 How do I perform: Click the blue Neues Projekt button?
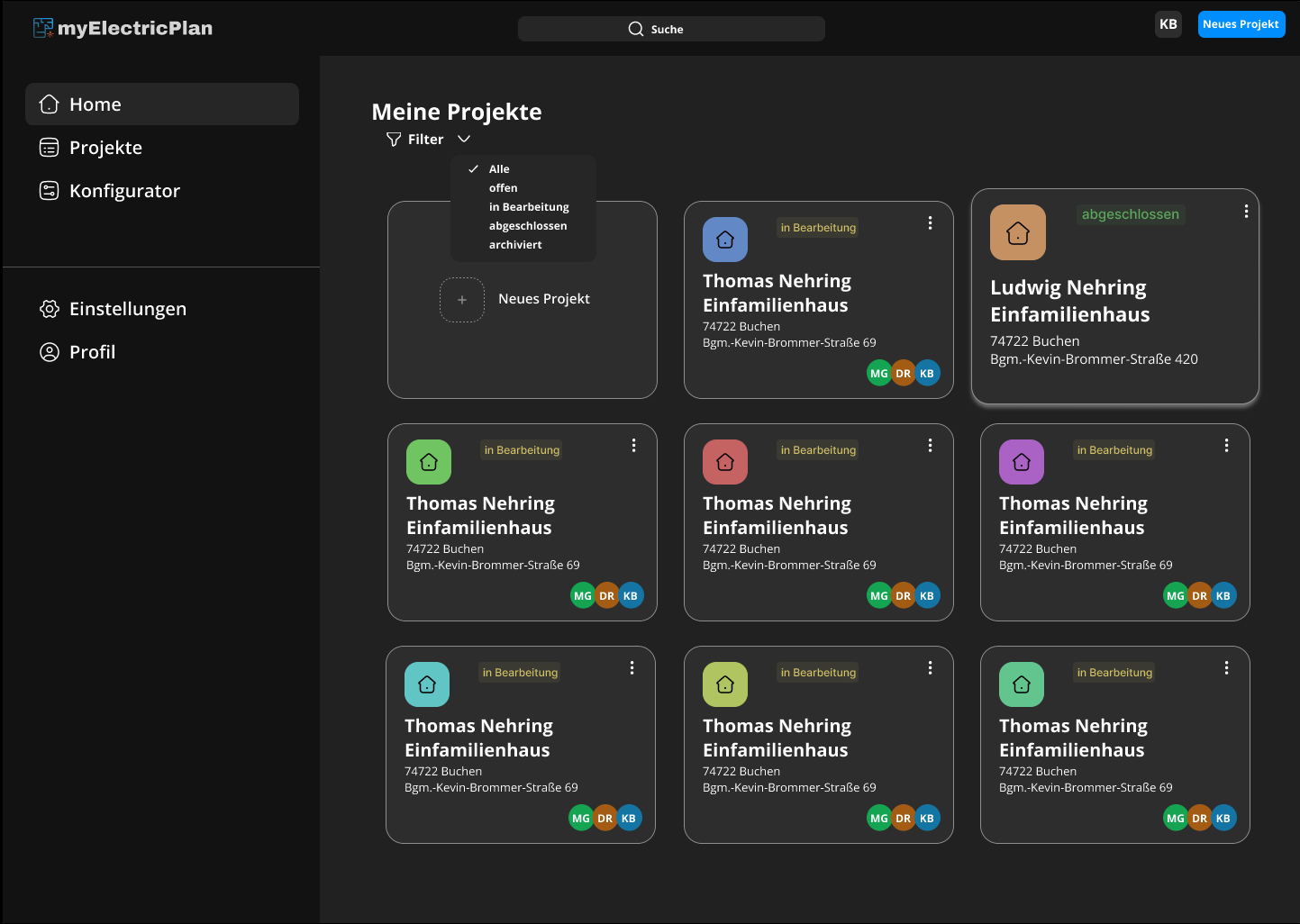pyautogui.click(x=1241, y=24)
